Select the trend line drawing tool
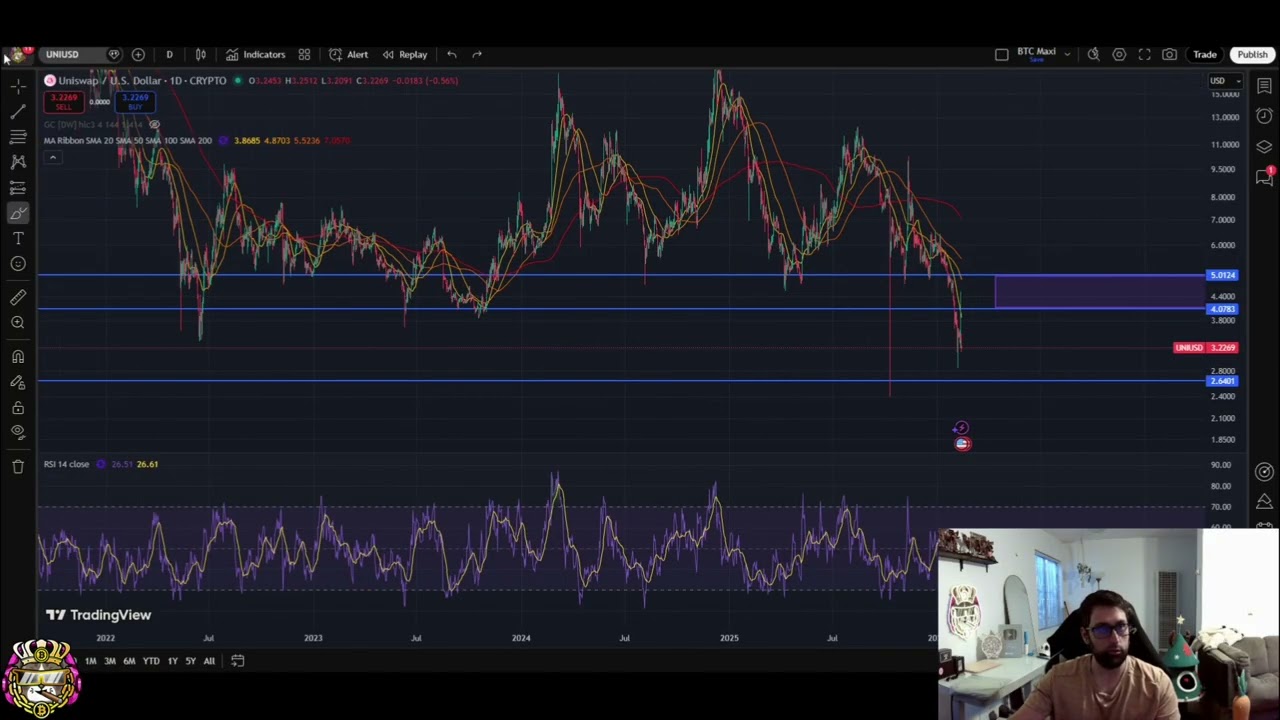1280x720 pixels. pyautogui.click(x=18, y=111)
